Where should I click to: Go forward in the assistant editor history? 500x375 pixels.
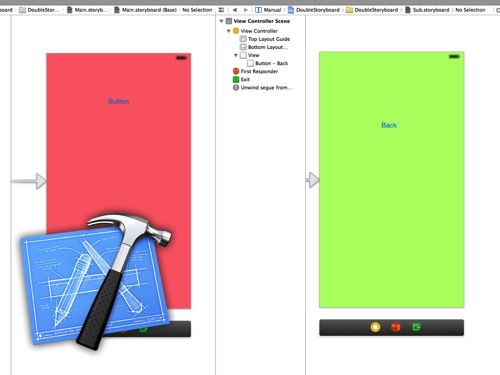tap(246, 10)
